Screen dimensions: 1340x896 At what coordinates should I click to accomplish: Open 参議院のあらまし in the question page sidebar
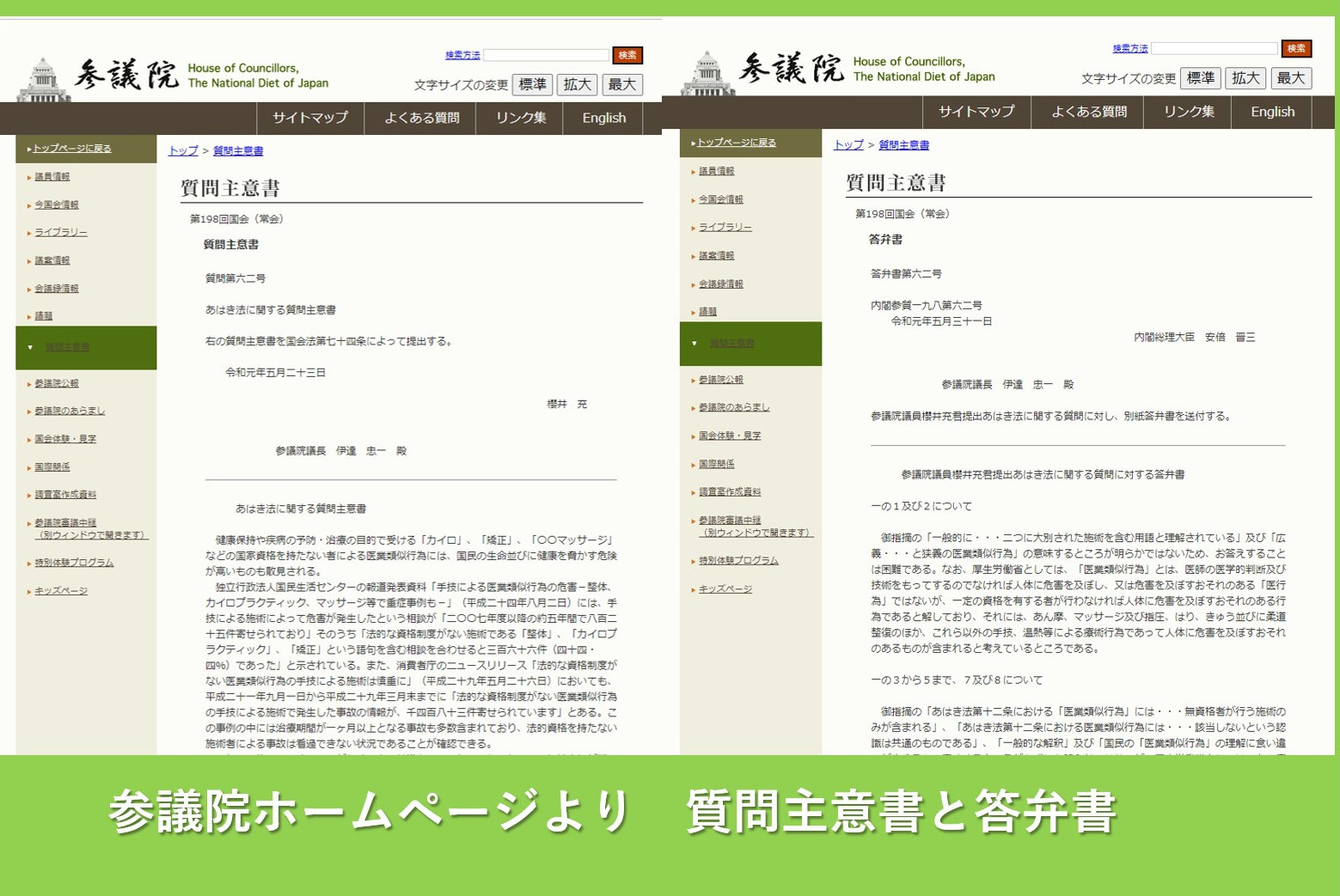pyautogui.click(x=70, y=411)
